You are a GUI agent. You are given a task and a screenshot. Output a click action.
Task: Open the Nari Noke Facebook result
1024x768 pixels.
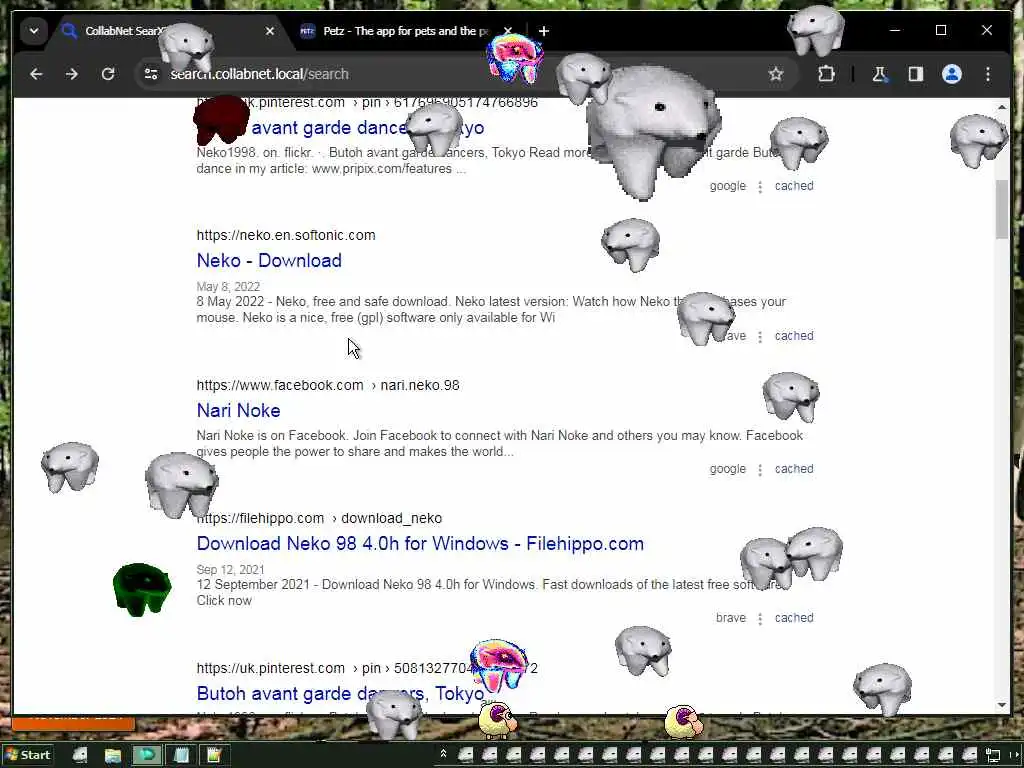click(x=238, y=410)
